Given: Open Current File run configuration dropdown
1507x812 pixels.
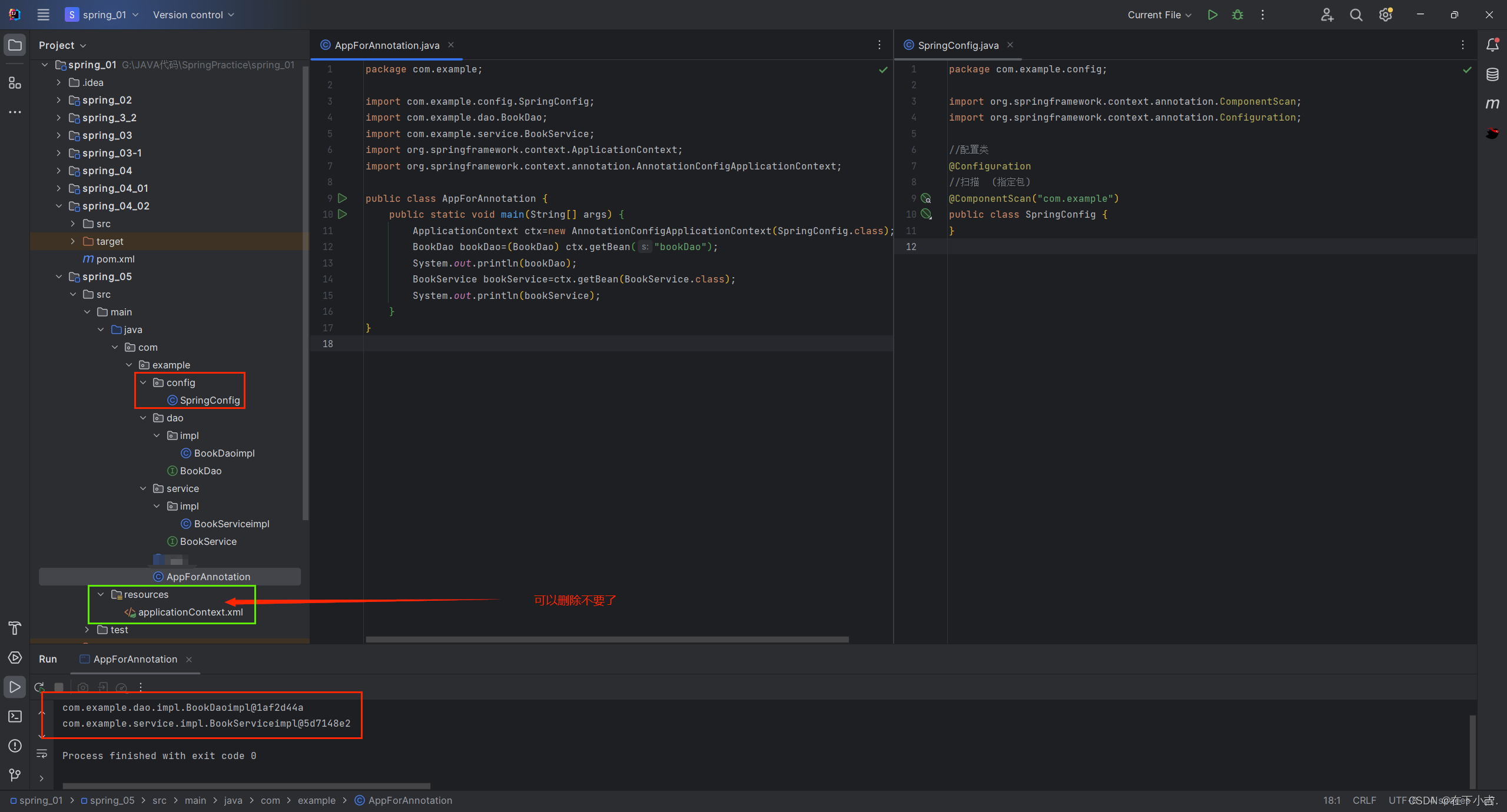Looking at the screenshot, I should [x=1159, y=15].
